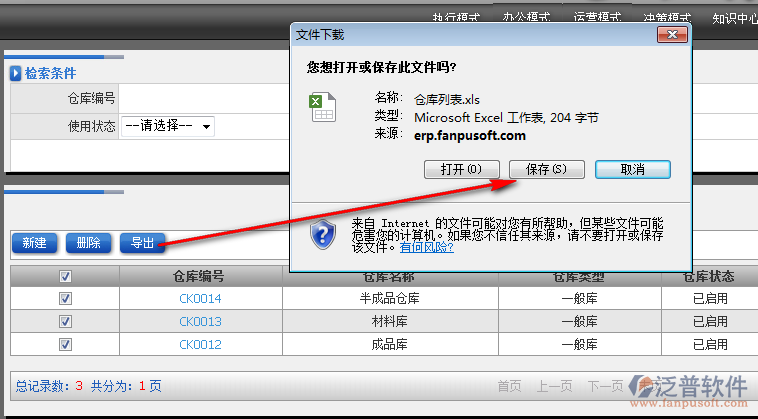Click the blue security shield icon
This screenshot has height=419, width=758.
[322, 234]
